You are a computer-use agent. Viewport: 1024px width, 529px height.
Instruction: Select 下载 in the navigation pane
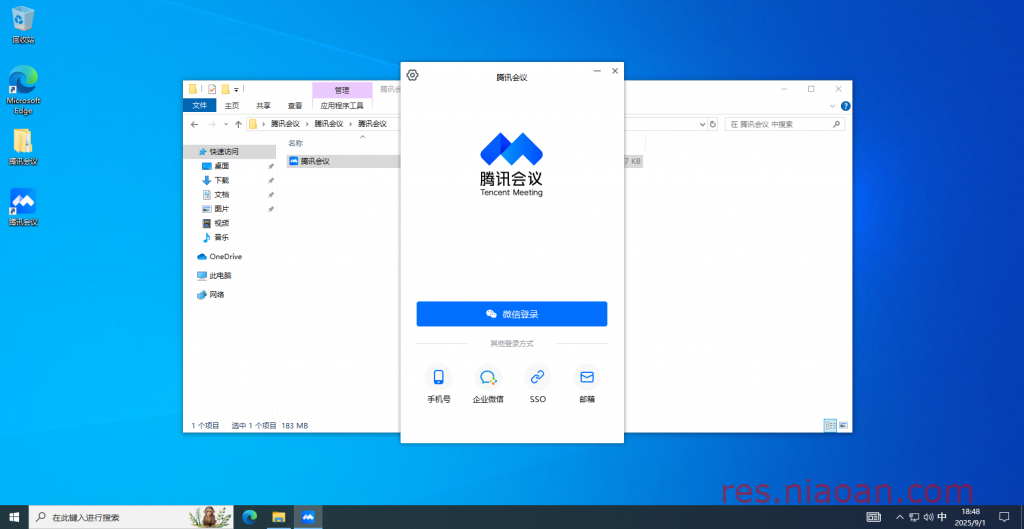(221, 180)
